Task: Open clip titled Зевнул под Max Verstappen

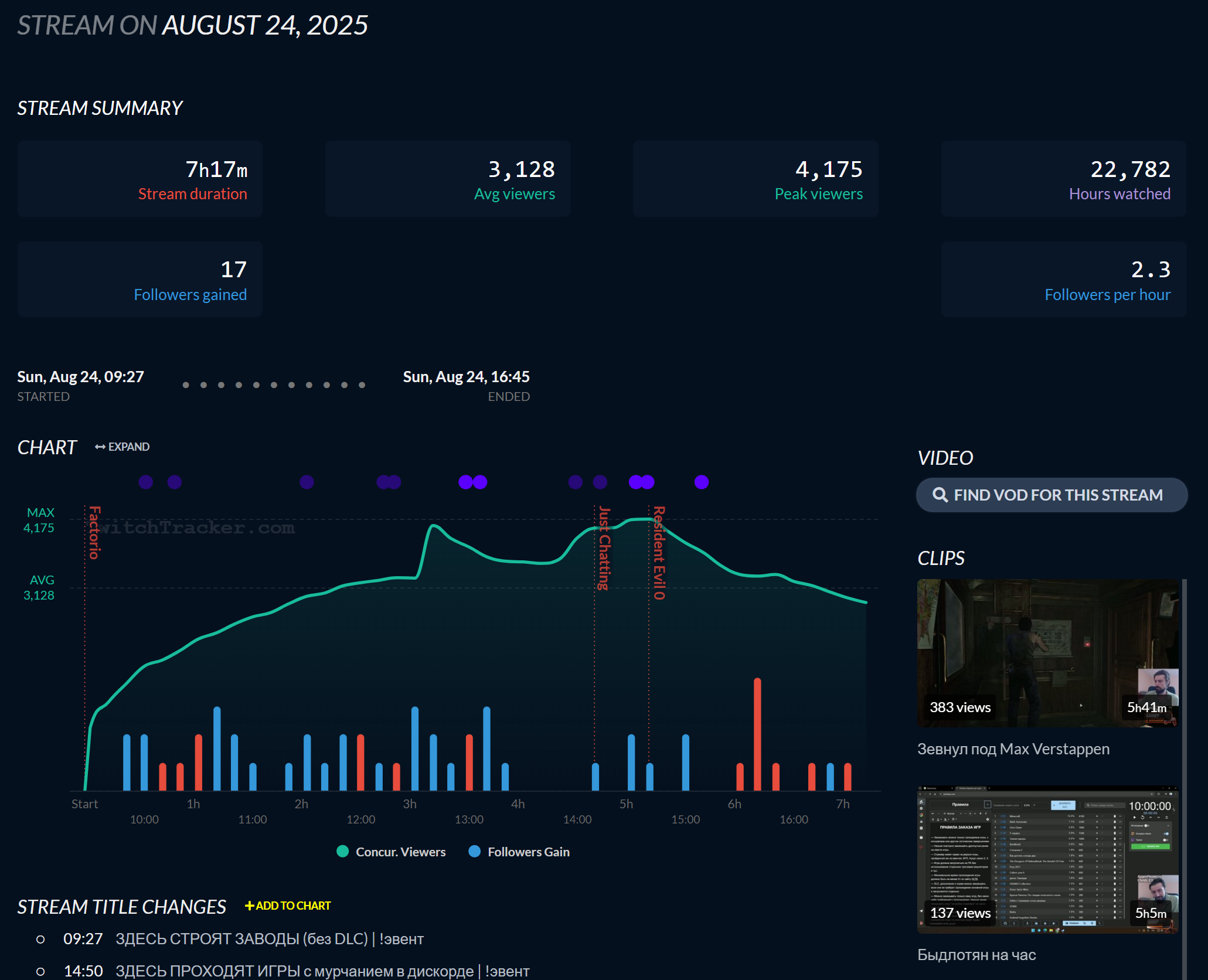Action: point(1013,749)
